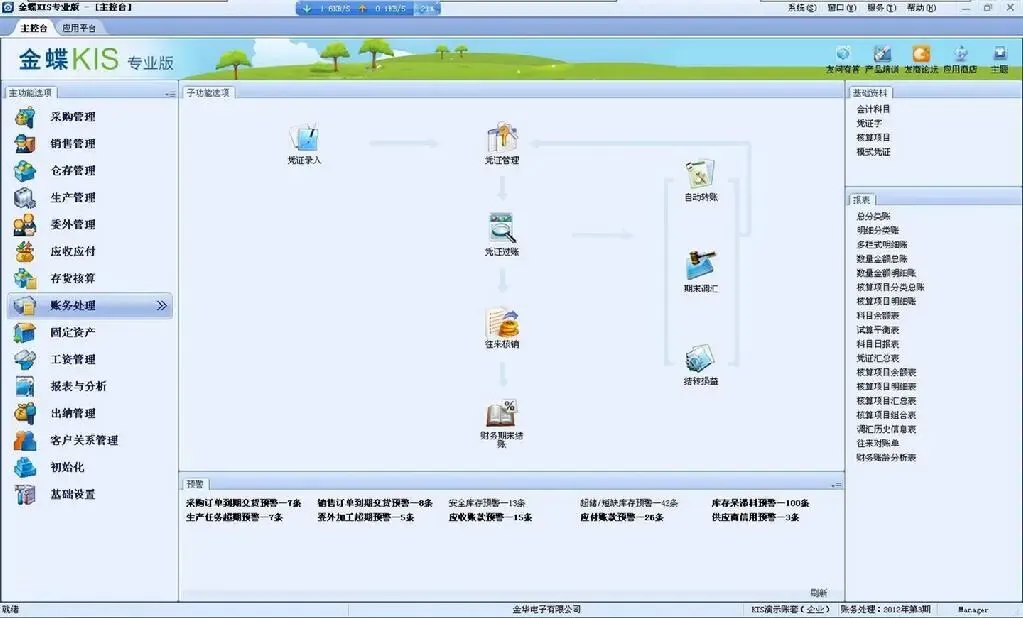Screen dimensions: 1023x618
Task: Select 子功能选项 panel tab
Action: [208, 93]
